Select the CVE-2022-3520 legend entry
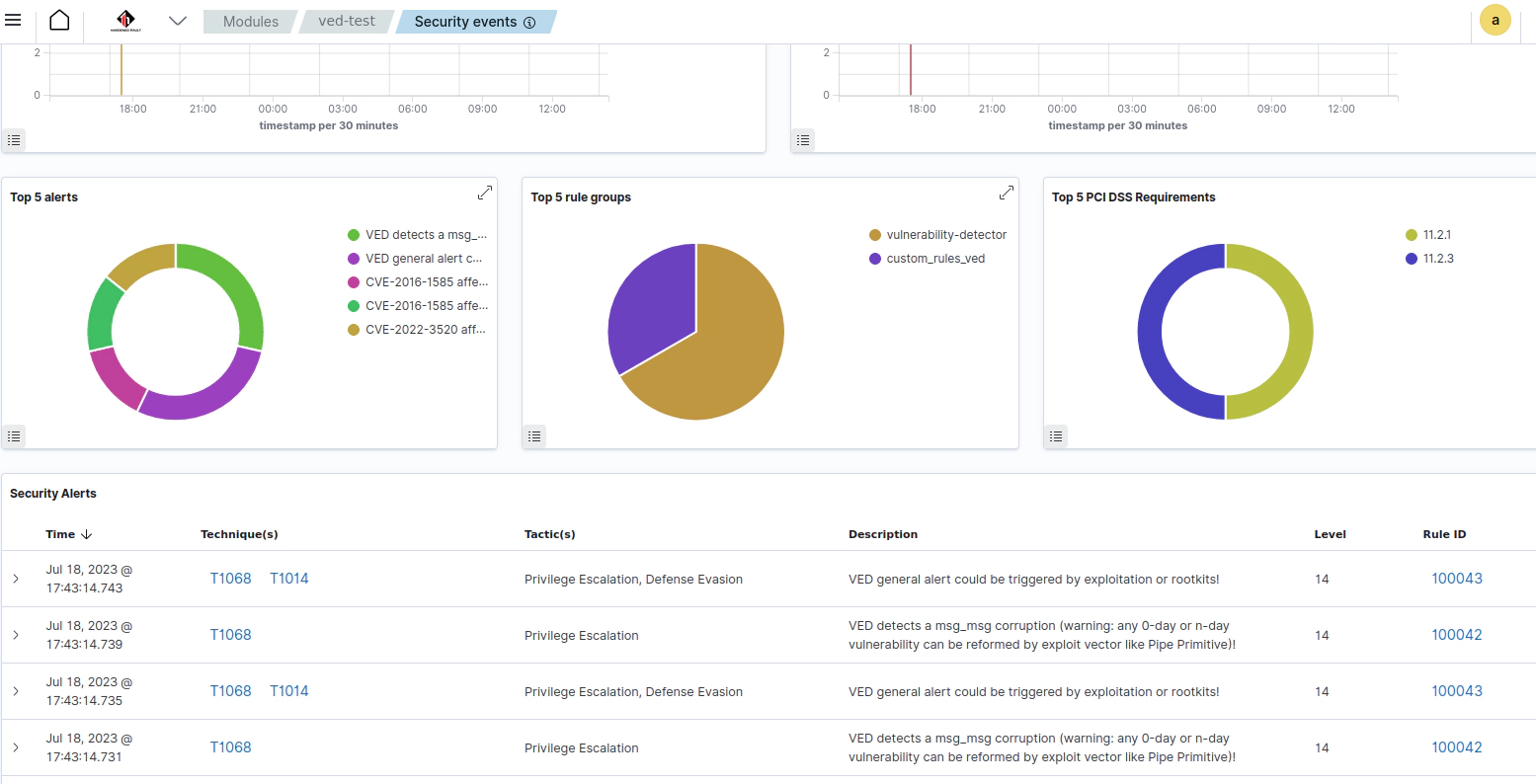The width and height of the screenshot is (1536, 784). pyautogui.click(x=419, y=330)
